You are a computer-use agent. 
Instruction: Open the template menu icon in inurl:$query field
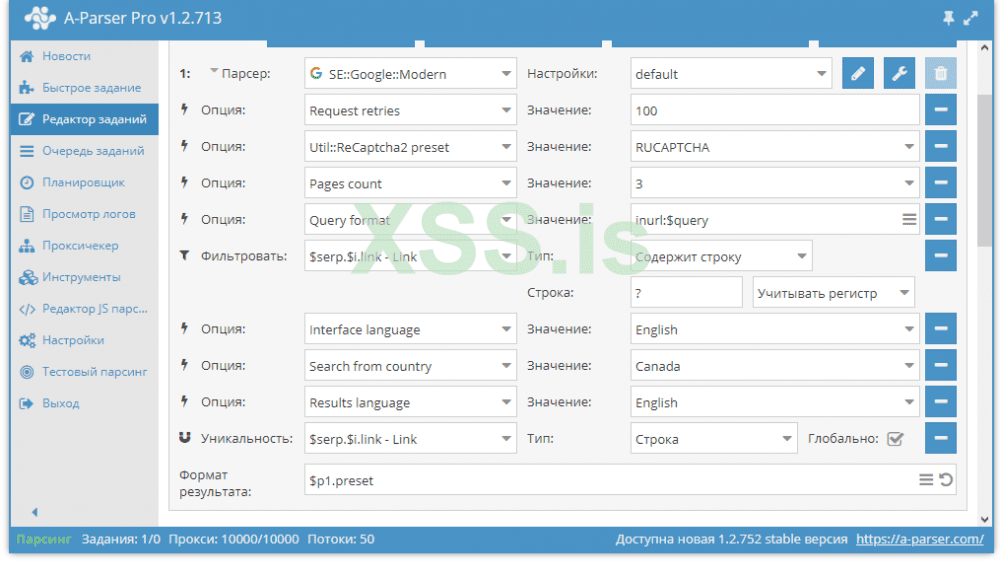[909, 219]
